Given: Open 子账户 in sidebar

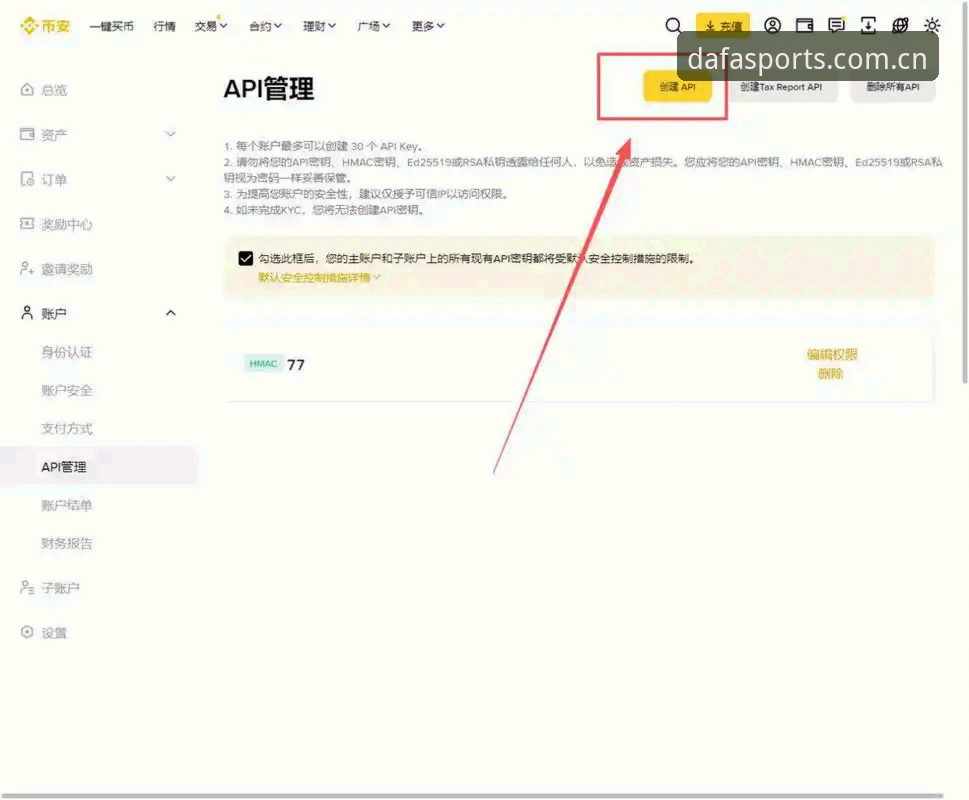Looking at the screenshot, I should click(60, 588).
